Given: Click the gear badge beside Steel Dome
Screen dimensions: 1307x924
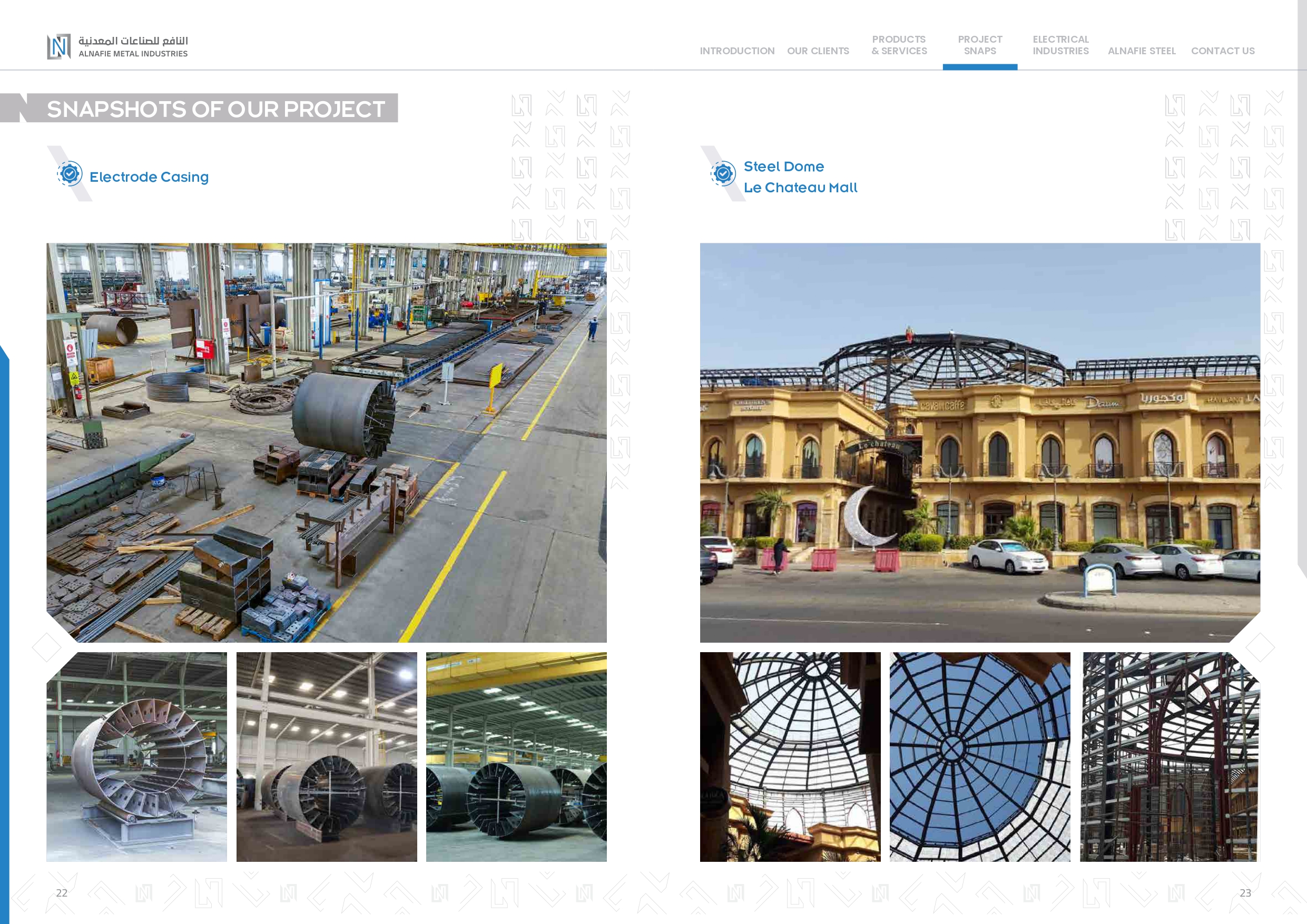Looking at the screenshot, I should pyautogui.click(x=723, y=174).
